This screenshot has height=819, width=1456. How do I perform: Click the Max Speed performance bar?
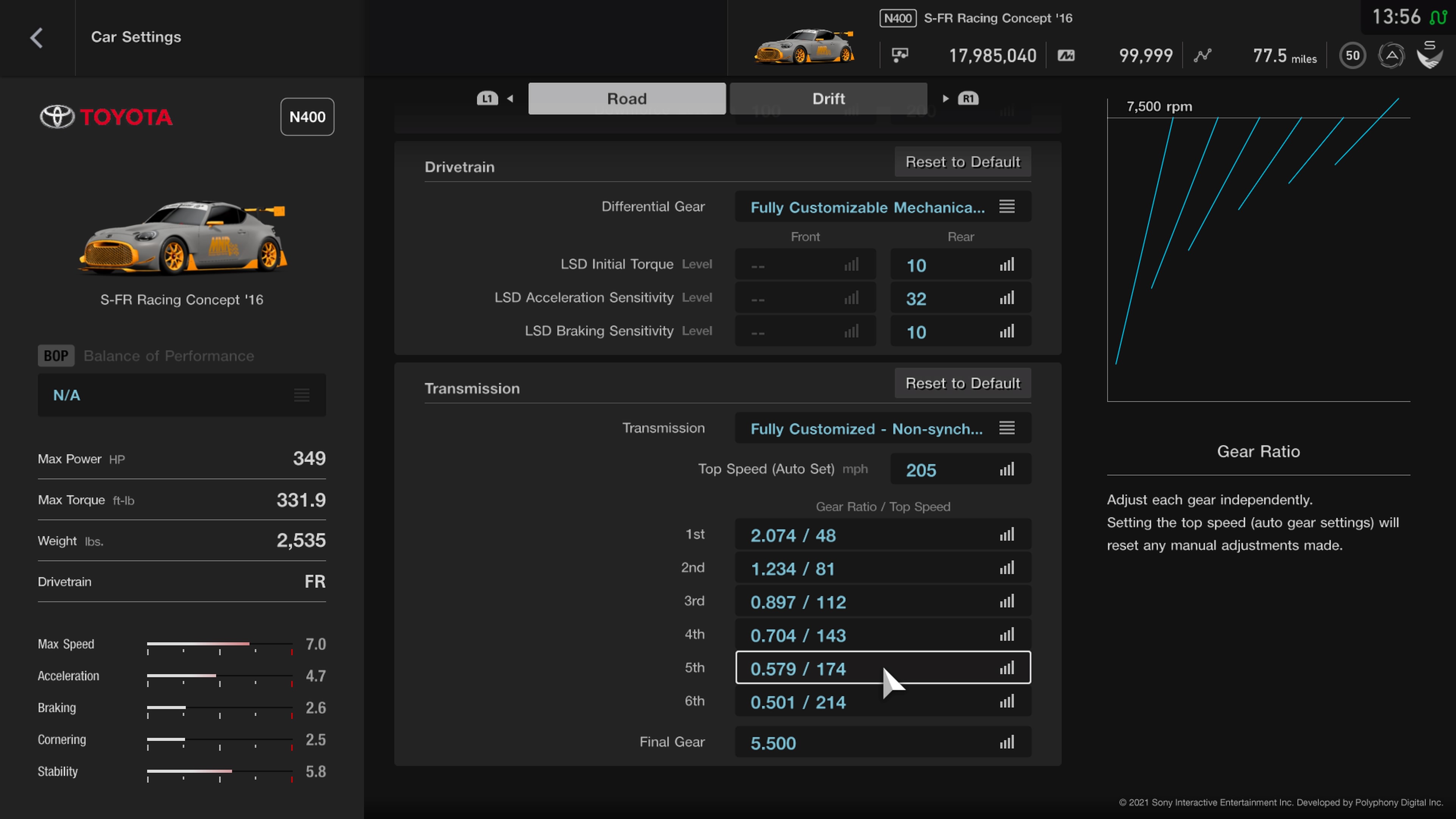(x=219, y=644)
